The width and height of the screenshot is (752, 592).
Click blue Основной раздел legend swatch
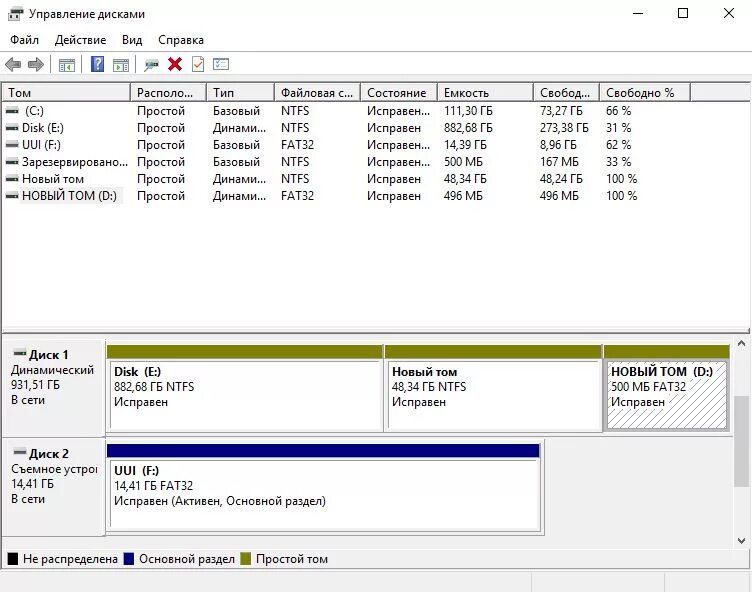(x=129, y=558)
